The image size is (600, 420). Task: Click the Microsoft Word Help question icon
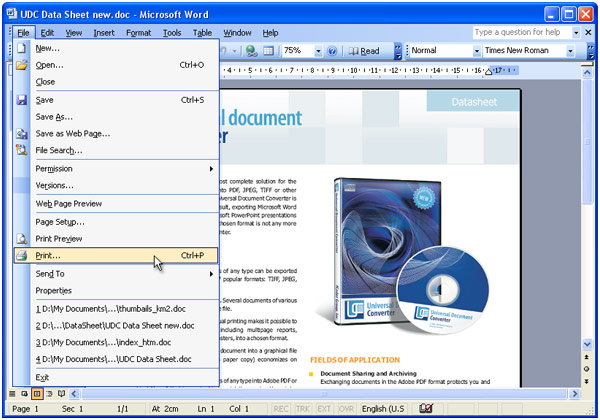tap(332, 51)
